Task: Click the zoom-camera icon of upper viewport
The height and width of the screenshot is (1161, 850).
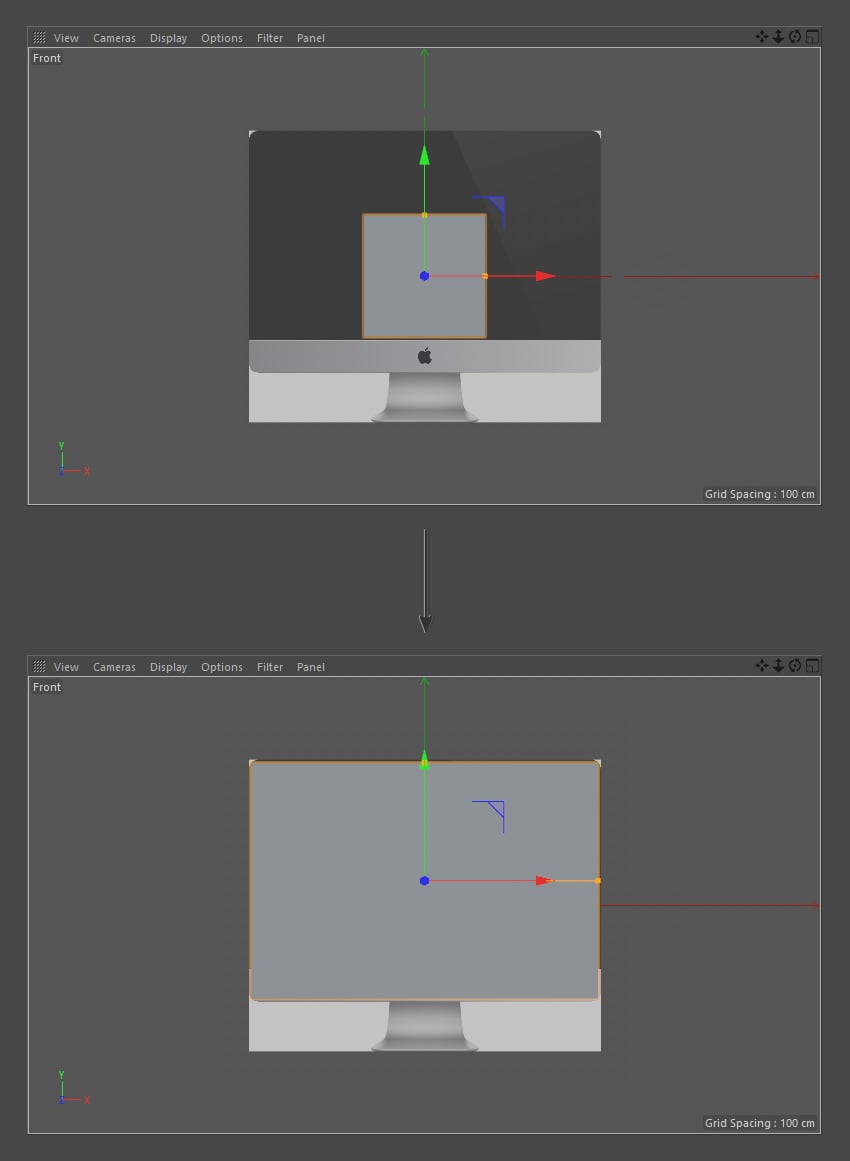Action: pyautogui.click(x=778, y=37)
